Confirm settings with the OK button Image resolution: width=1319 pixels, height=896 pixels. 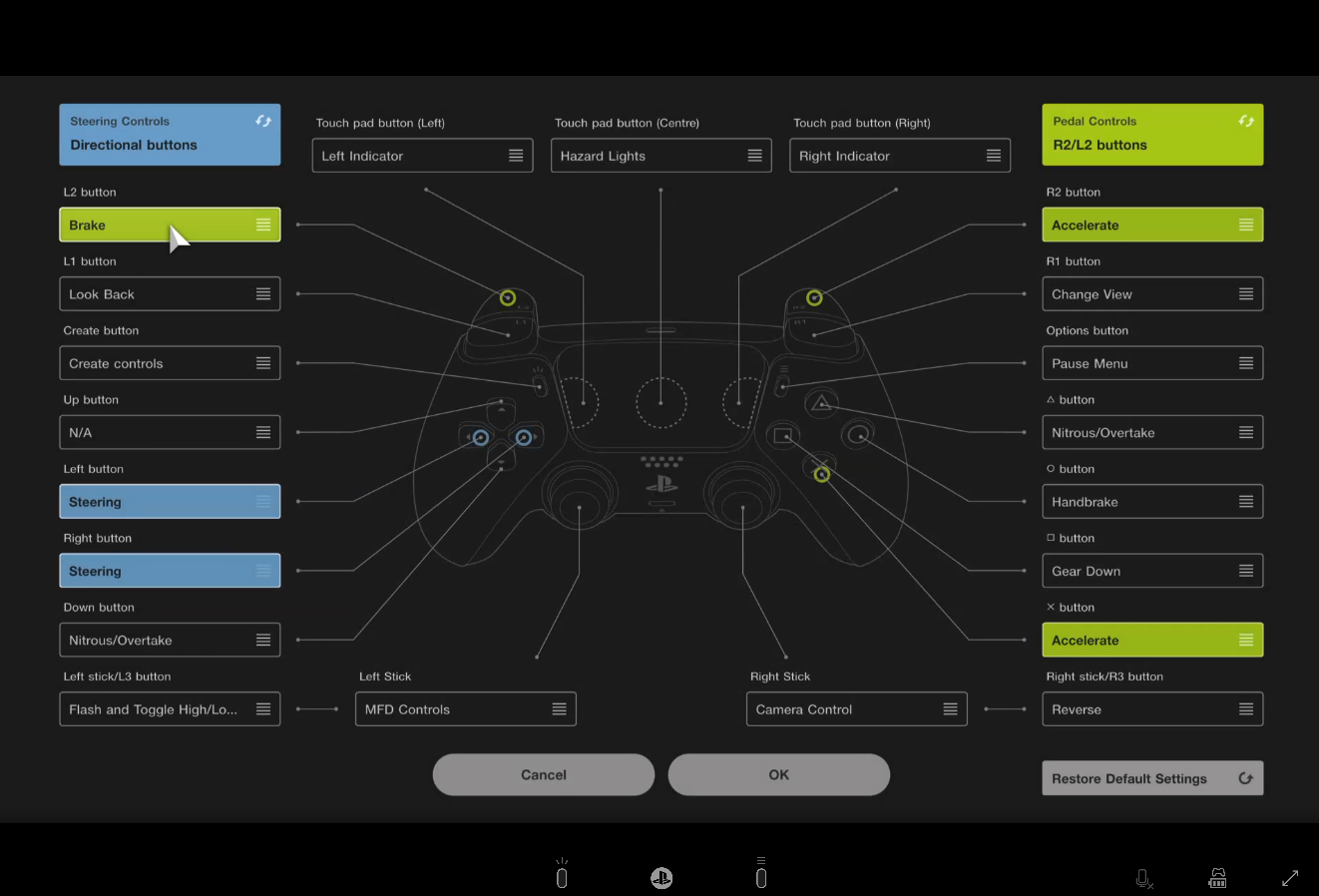(x=778, y=775)
